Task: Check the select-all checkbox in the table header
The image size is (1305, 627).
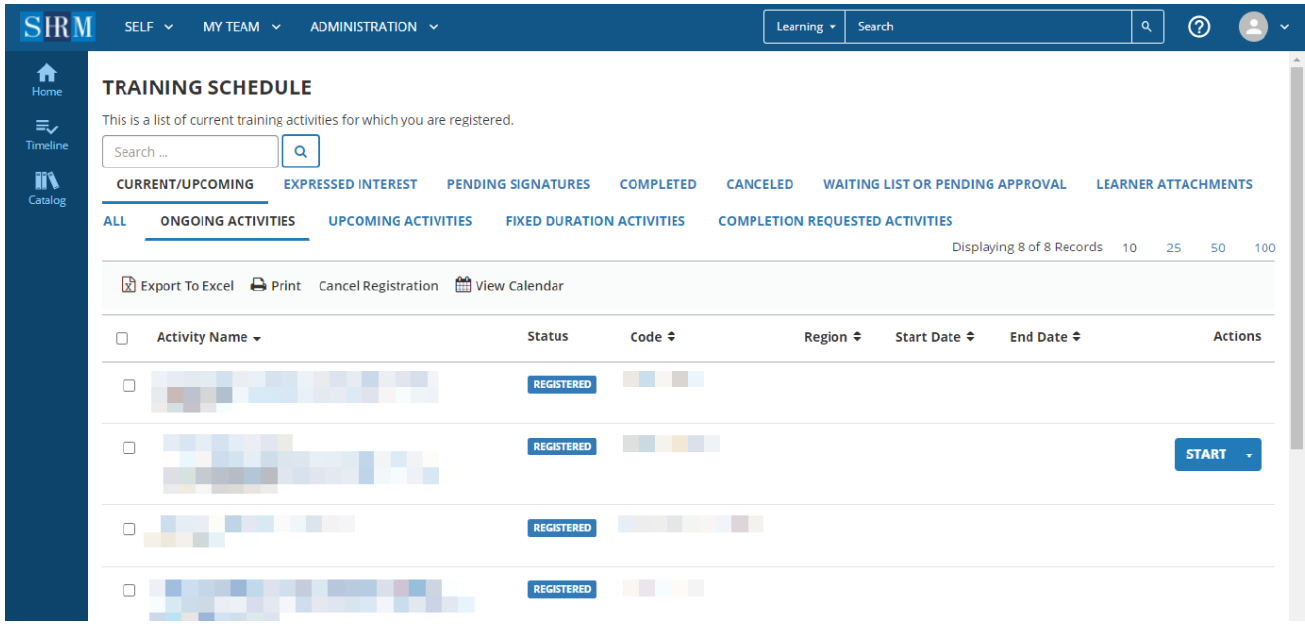Action: point(122,338)
